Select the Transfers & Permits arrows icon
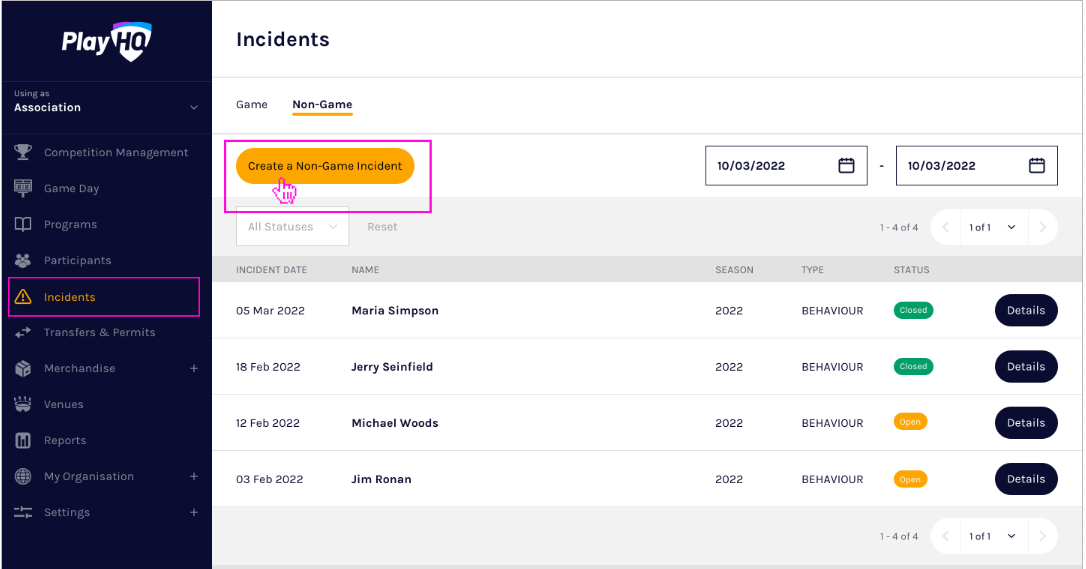 pyautogui.click(x=23, y=332)
